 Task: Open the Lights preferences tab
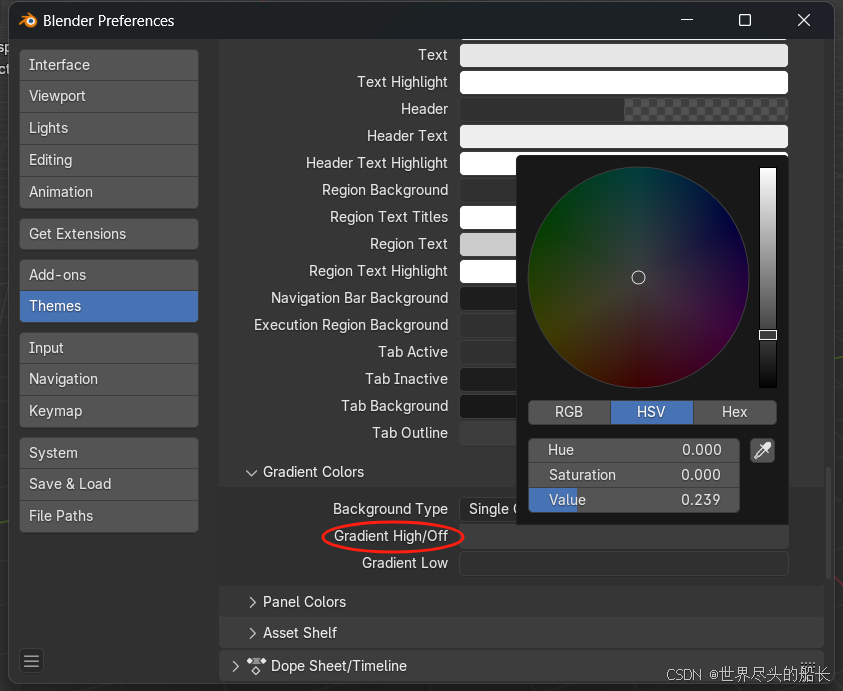click(109, 128)
